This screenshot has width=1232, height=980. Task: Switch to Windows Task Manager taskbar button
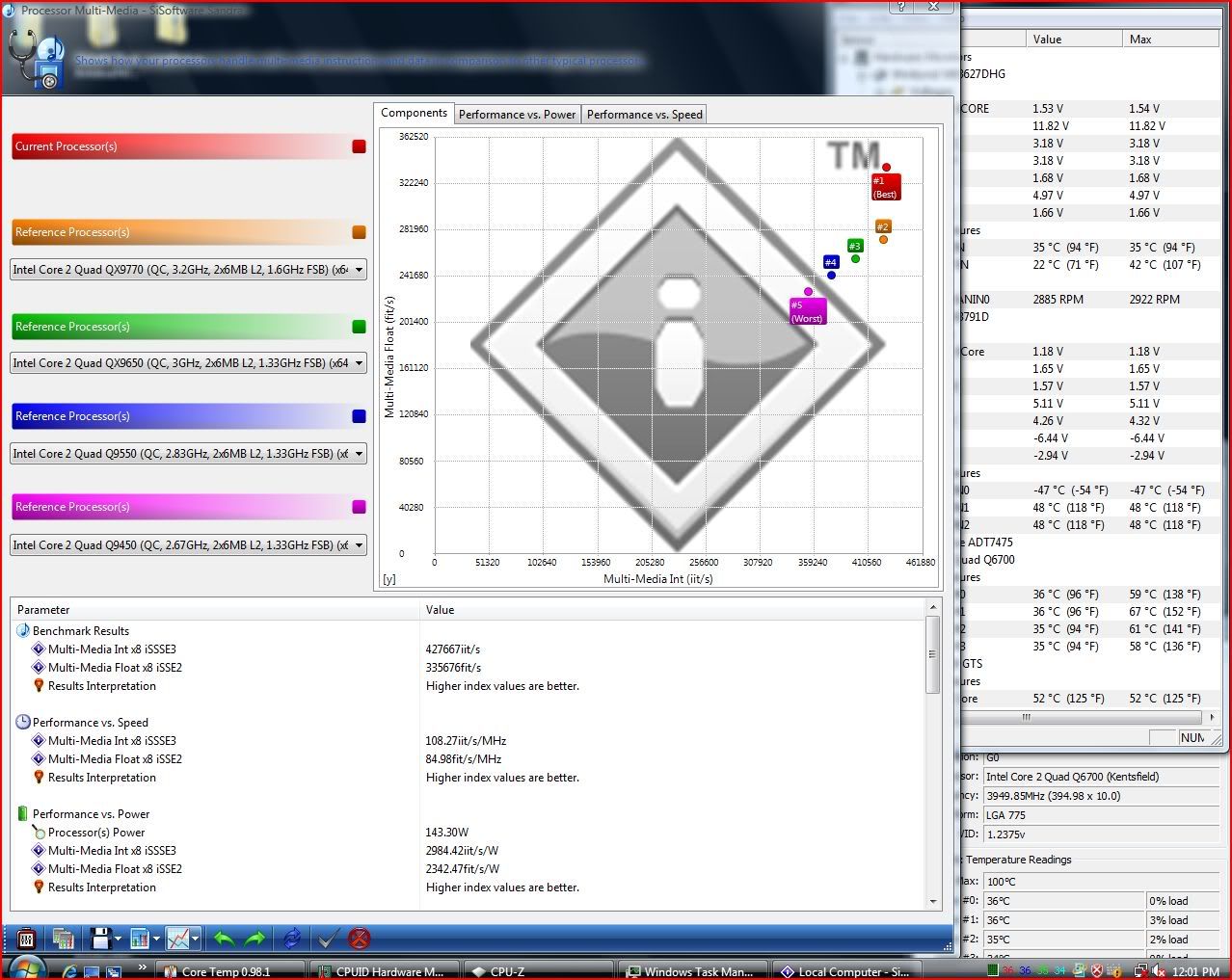692,971
